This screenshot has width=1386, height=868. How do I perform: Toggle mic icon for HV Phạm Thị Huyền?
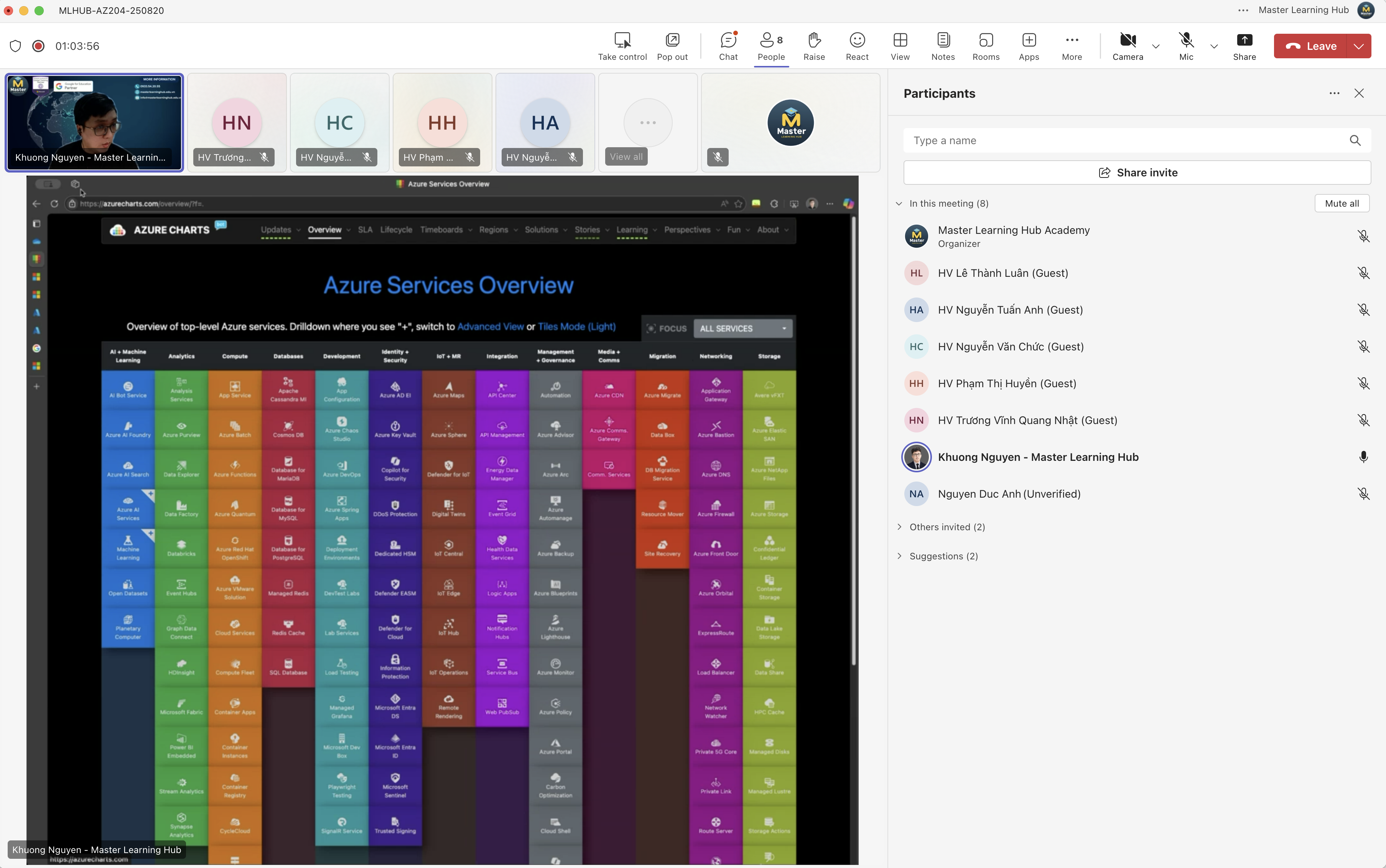pos(1363,383)
